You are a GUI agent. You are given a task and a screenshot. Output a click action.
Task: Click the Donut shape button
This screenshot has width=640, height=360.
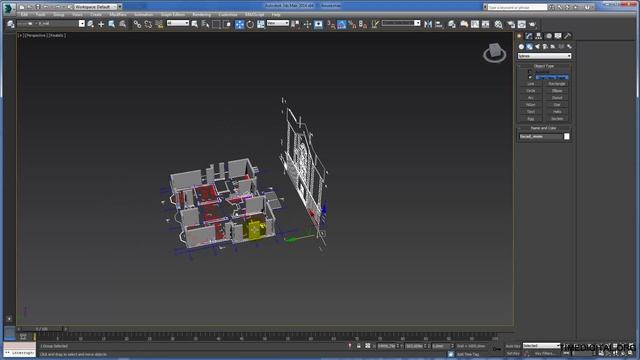click(x=557, y=98)
